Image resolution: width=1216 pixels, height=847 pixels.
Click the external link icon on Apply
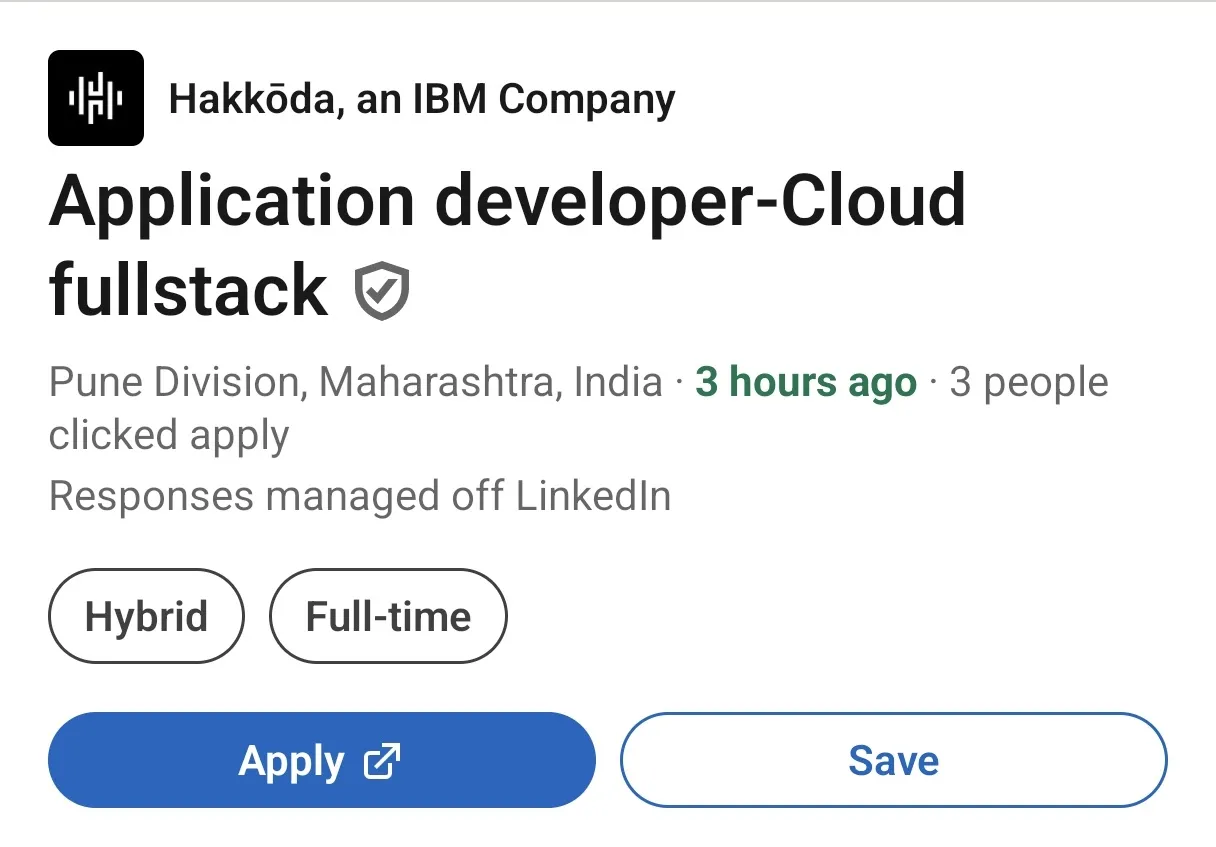[382, 761]
